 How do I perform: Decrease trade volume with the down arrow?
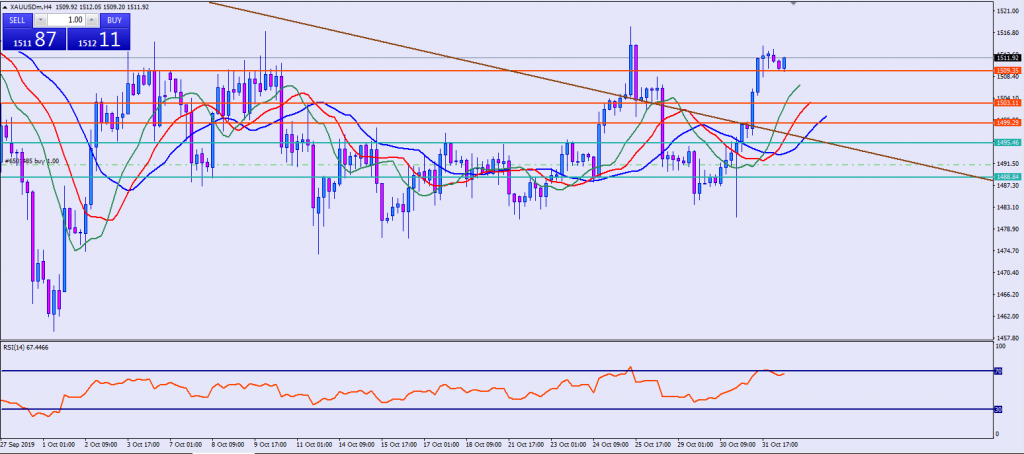pos(40,19)
